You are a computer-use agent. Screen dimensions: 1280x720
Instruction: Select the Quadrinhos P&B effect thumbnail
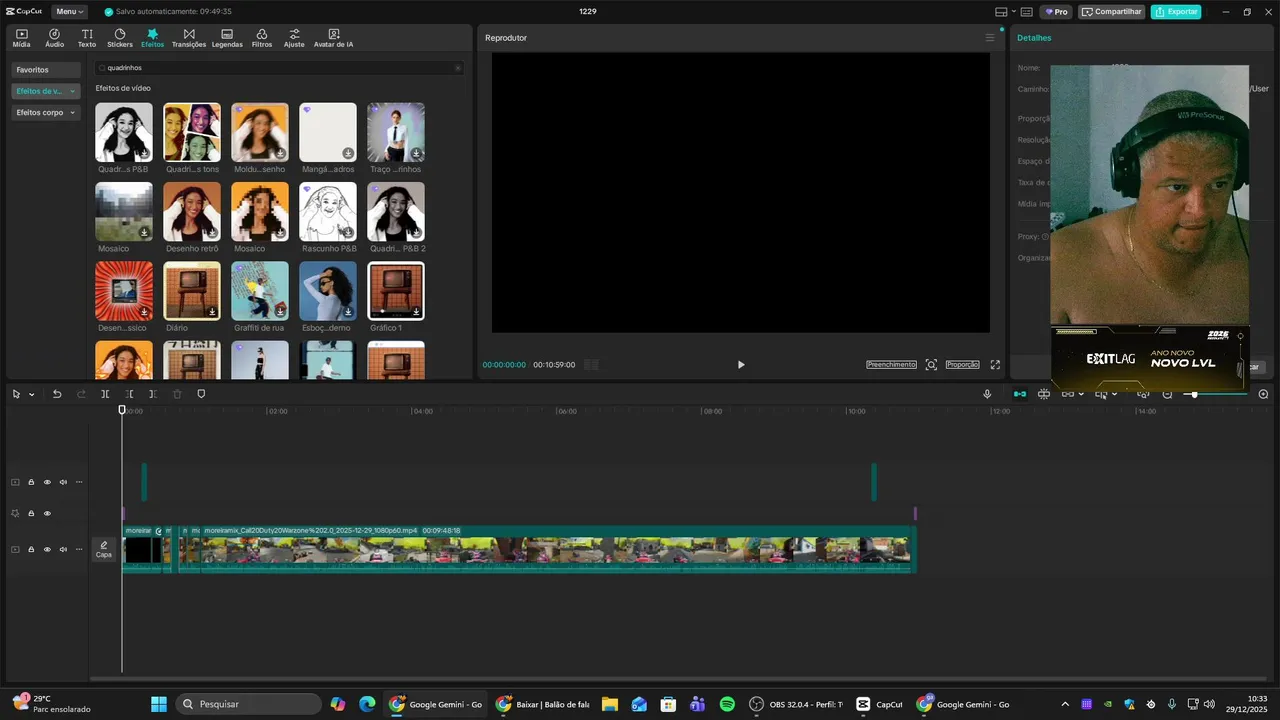pyautogui.click(x=124, y=132)
